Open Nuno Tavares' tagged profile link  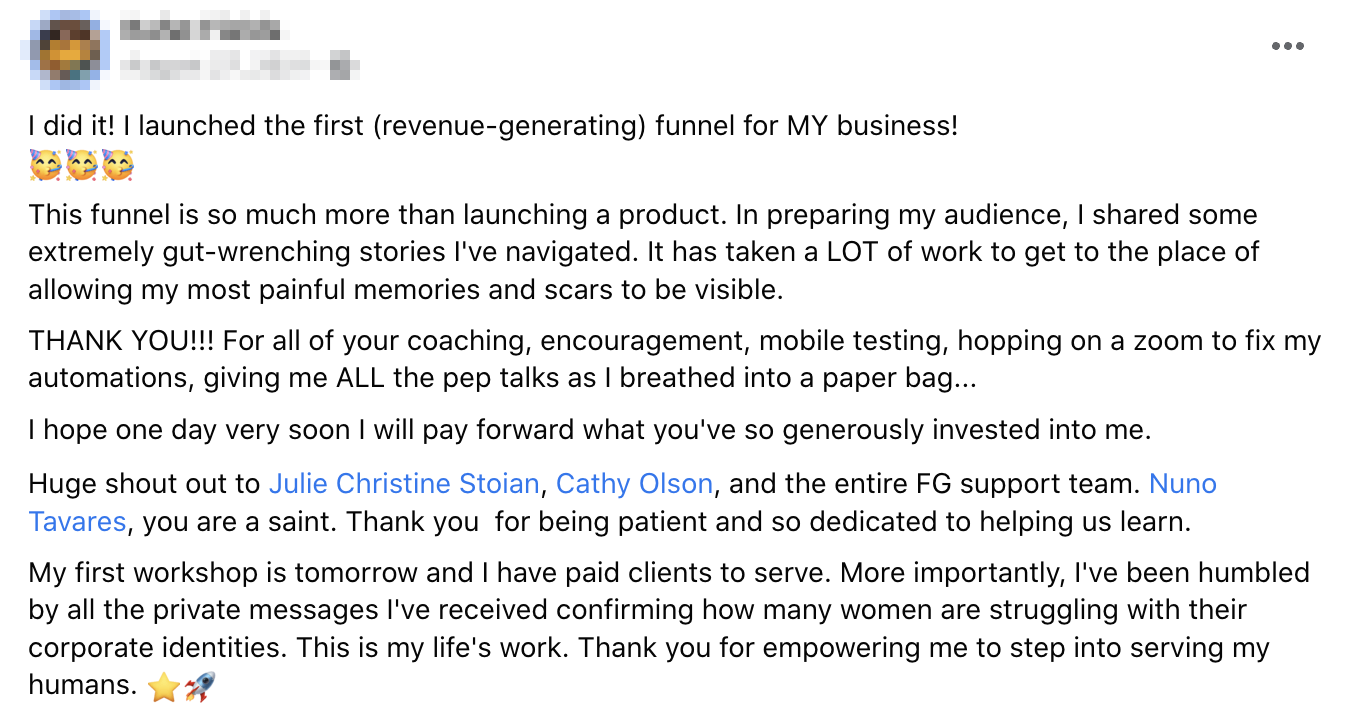(x=1182, y=485)
